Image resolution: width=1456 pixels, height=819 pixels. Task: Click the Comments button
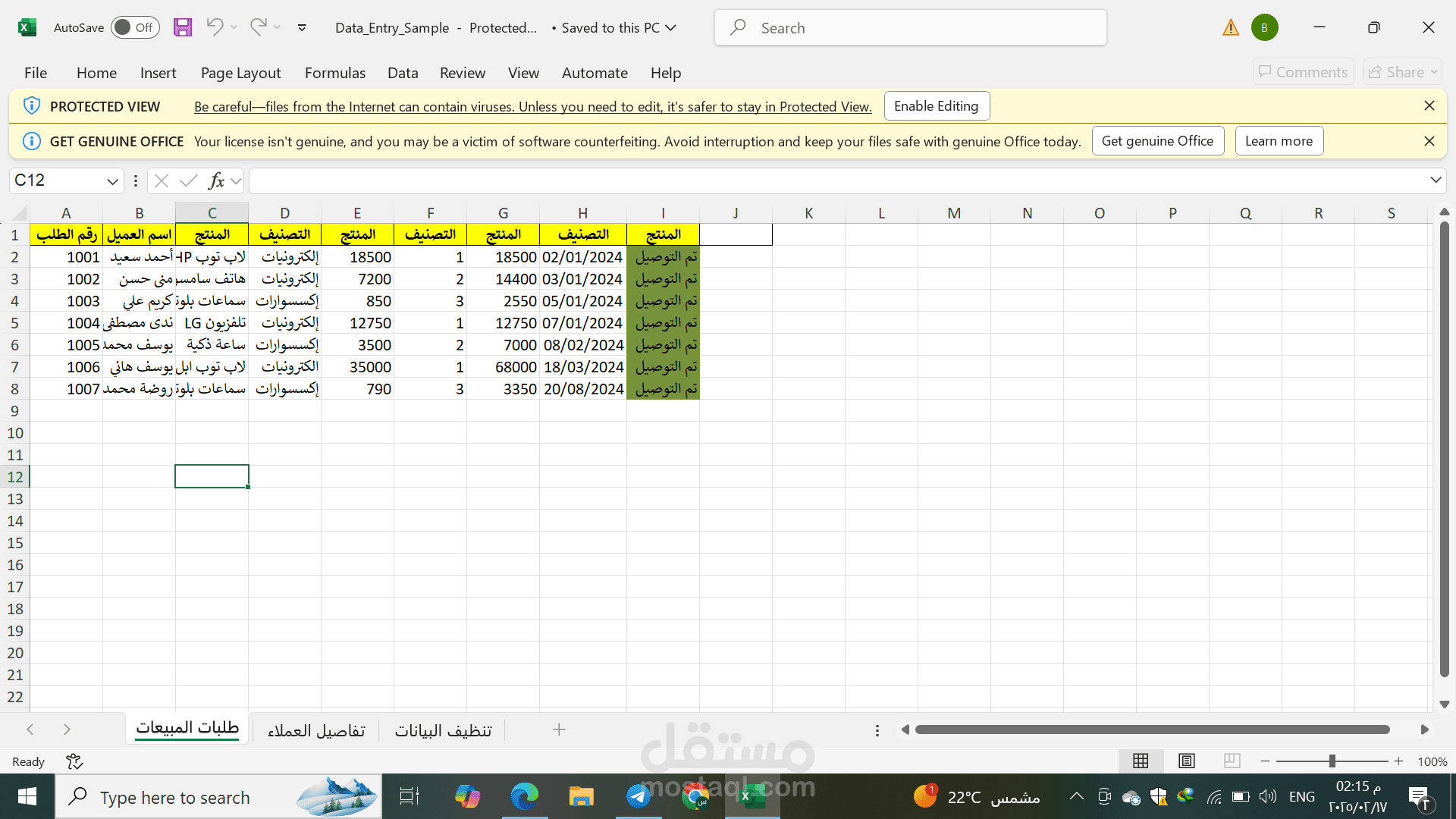[1303, 72]
